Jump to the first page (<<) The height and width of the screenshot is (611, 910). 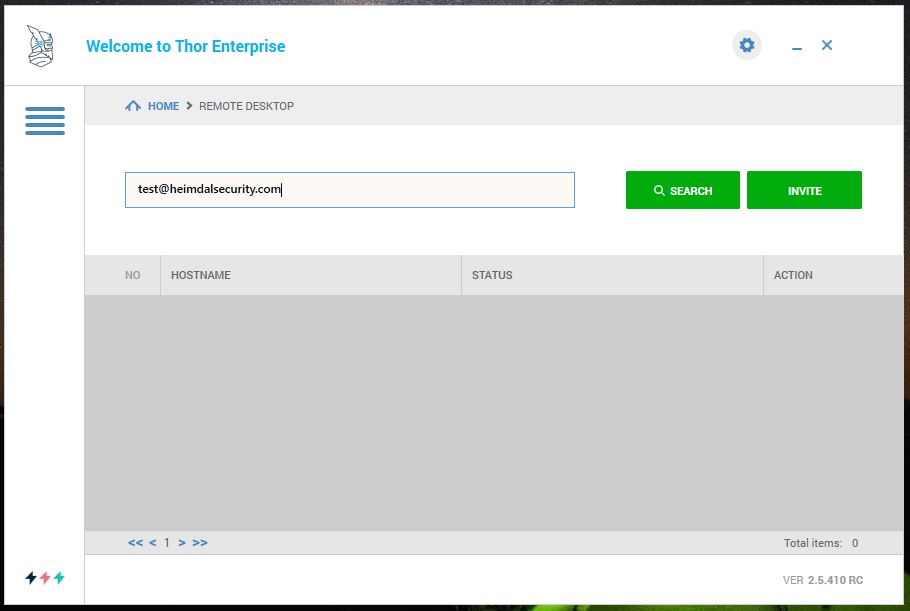135,543
